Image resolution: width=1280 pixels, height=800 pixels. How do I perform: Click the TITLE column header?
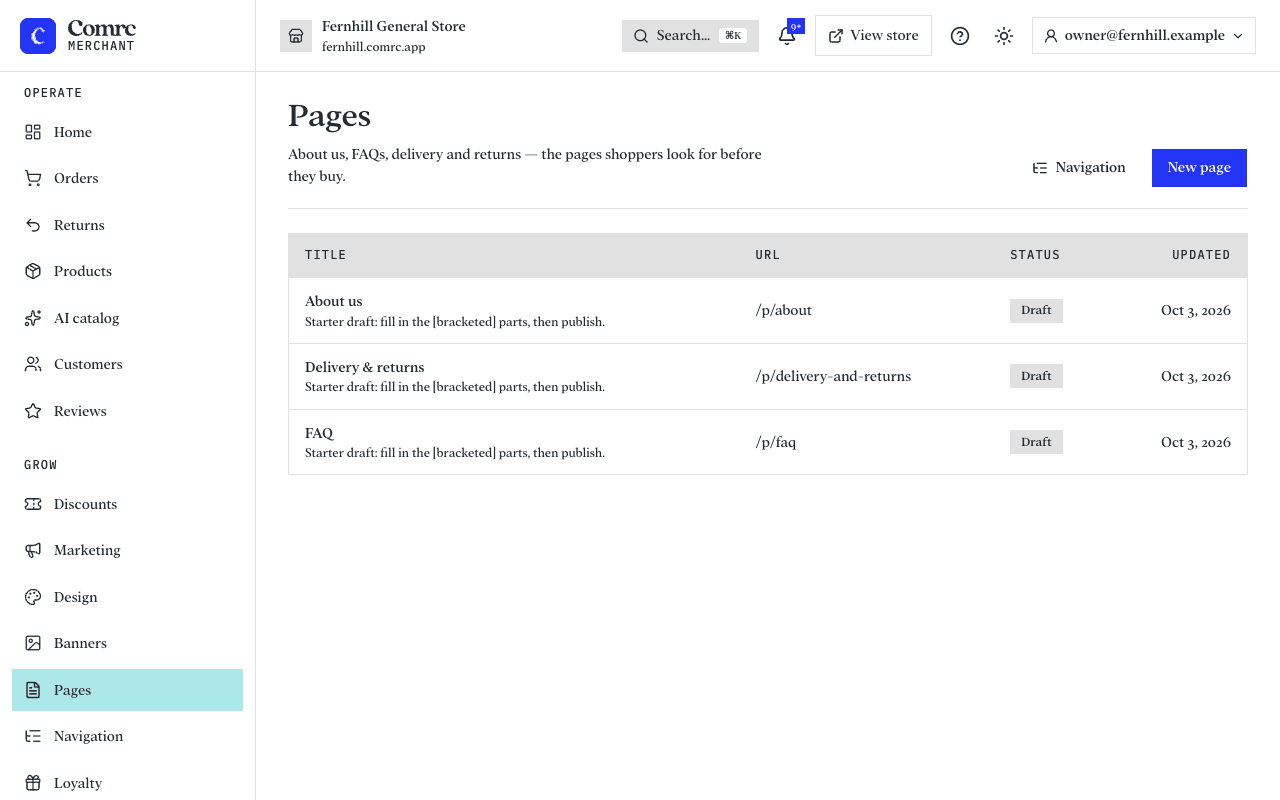click(326, 255)
